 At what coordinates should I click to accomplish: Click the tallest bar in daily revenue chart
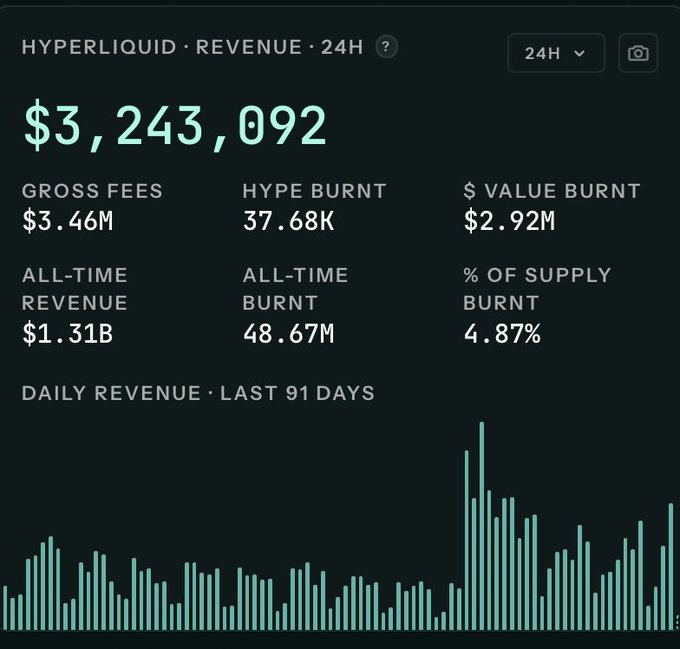point(482,525)
